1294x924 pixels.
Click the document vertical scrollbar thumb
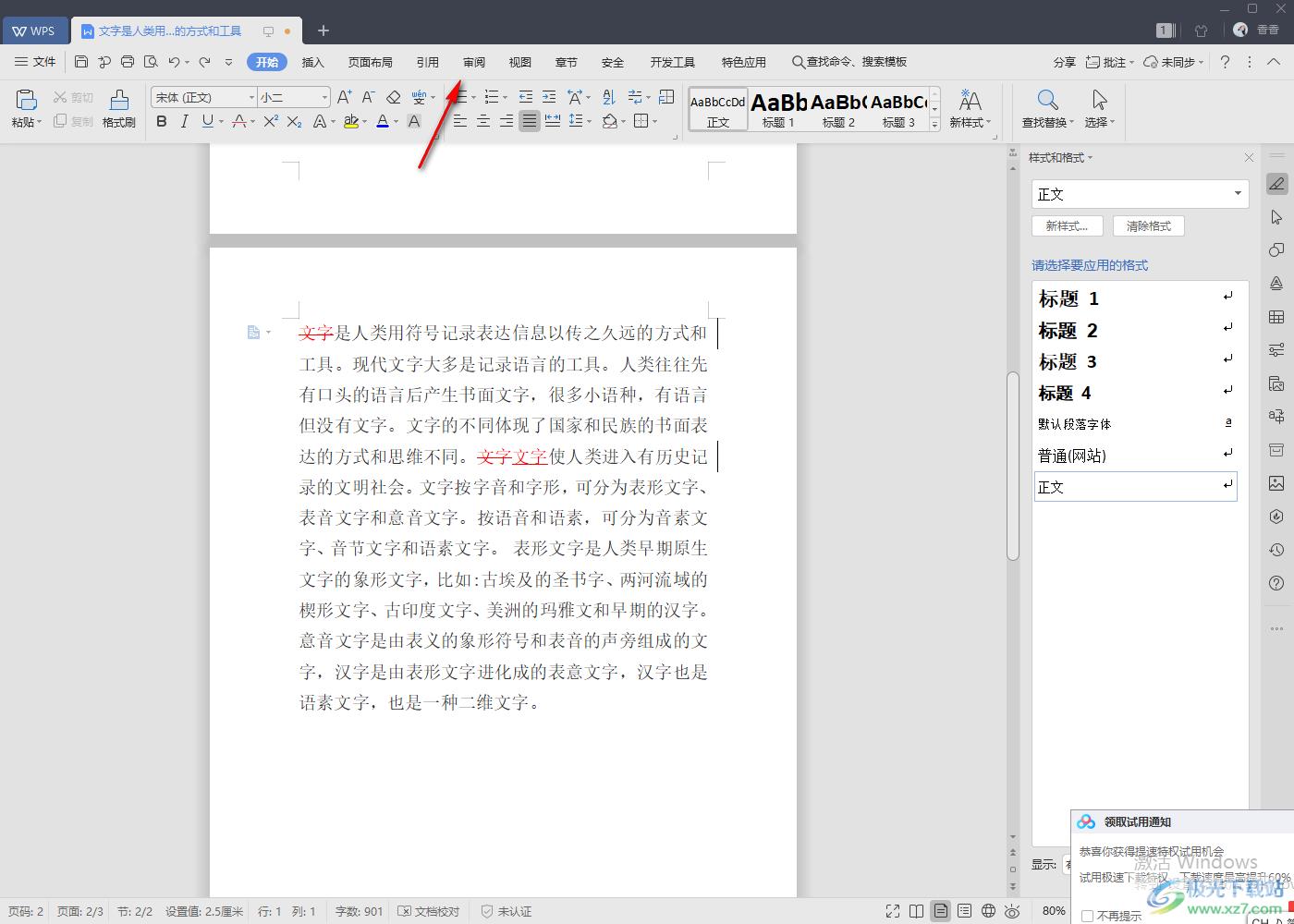1012,466
